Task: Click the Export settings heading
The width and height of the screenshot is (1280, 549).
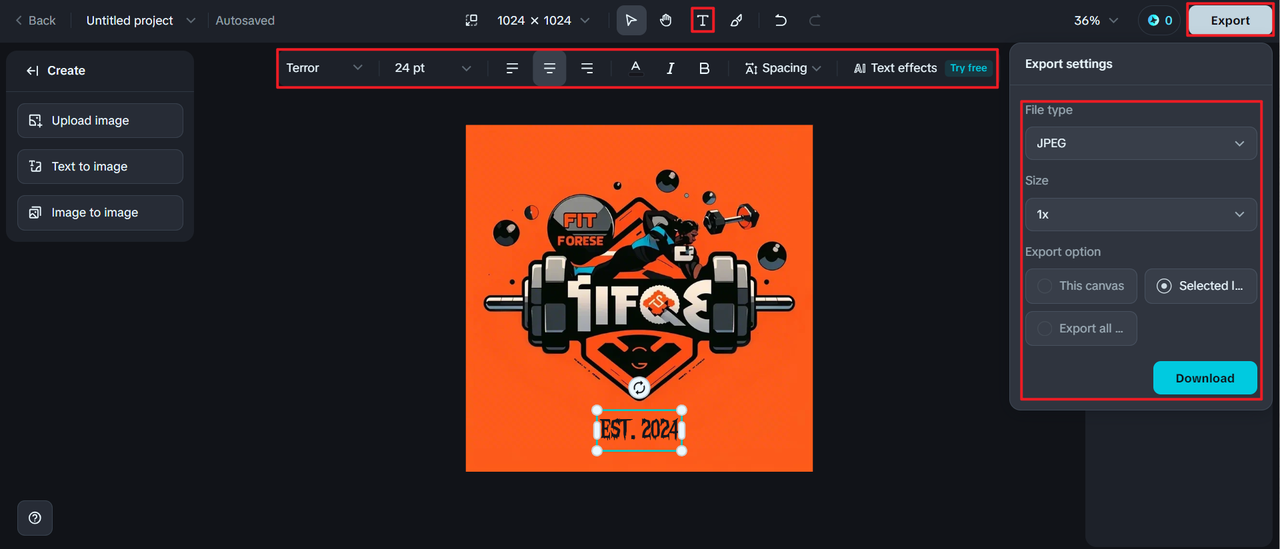Action: 1069,64
